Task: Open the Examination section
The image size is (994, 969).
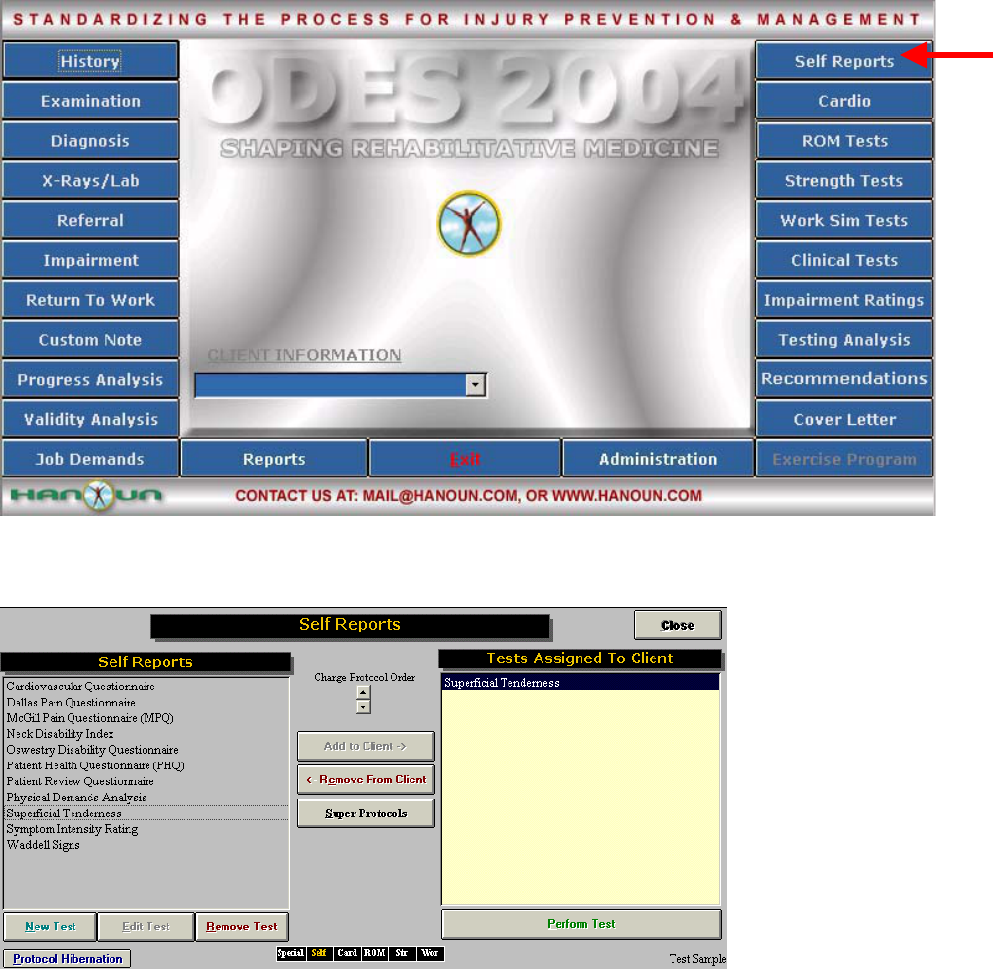Action: click(90, 101)
